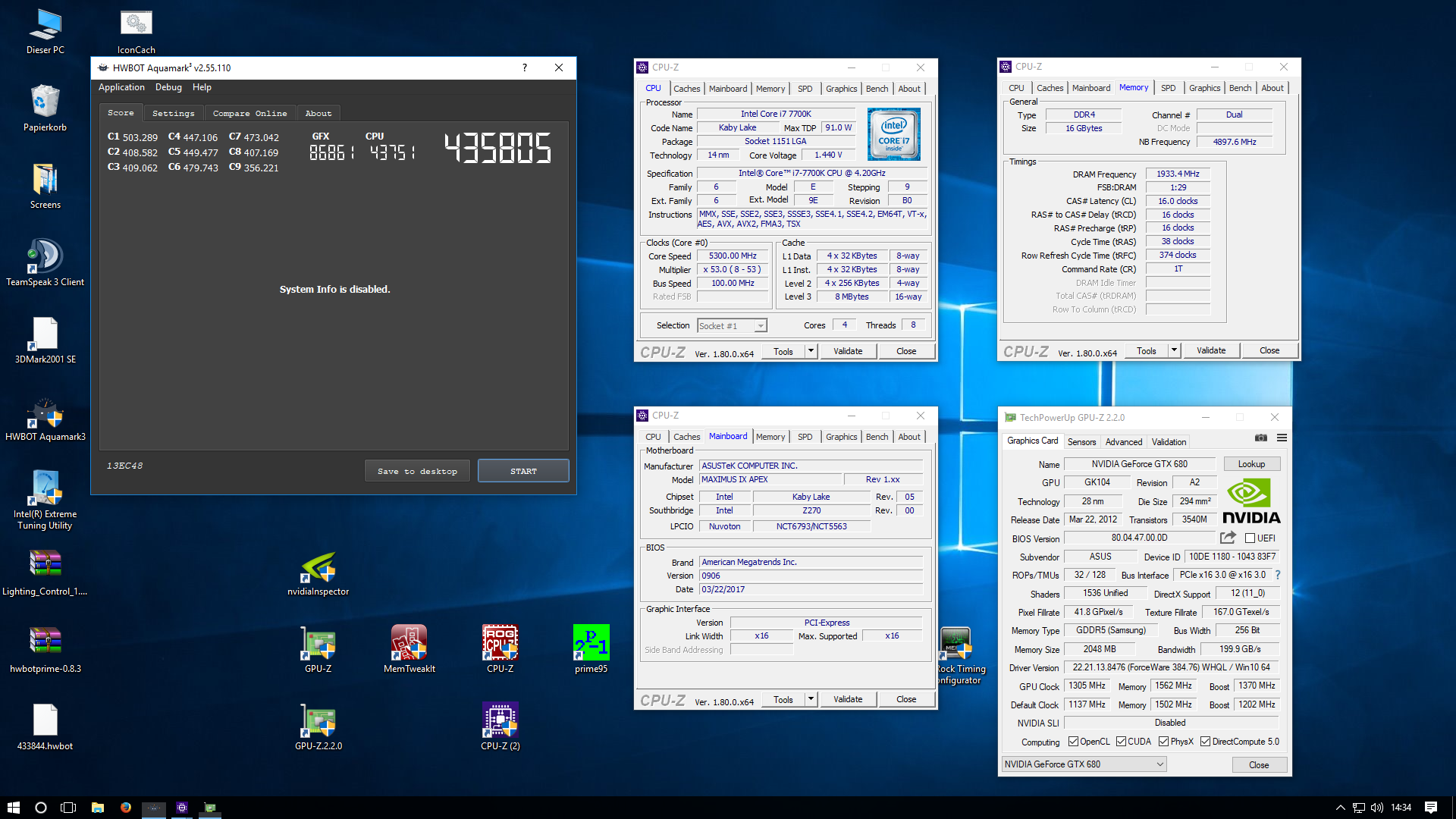This screenshot has height=819, width=1456.
Task: Click Lookup button in GPU-Z
Action: 1251,464
